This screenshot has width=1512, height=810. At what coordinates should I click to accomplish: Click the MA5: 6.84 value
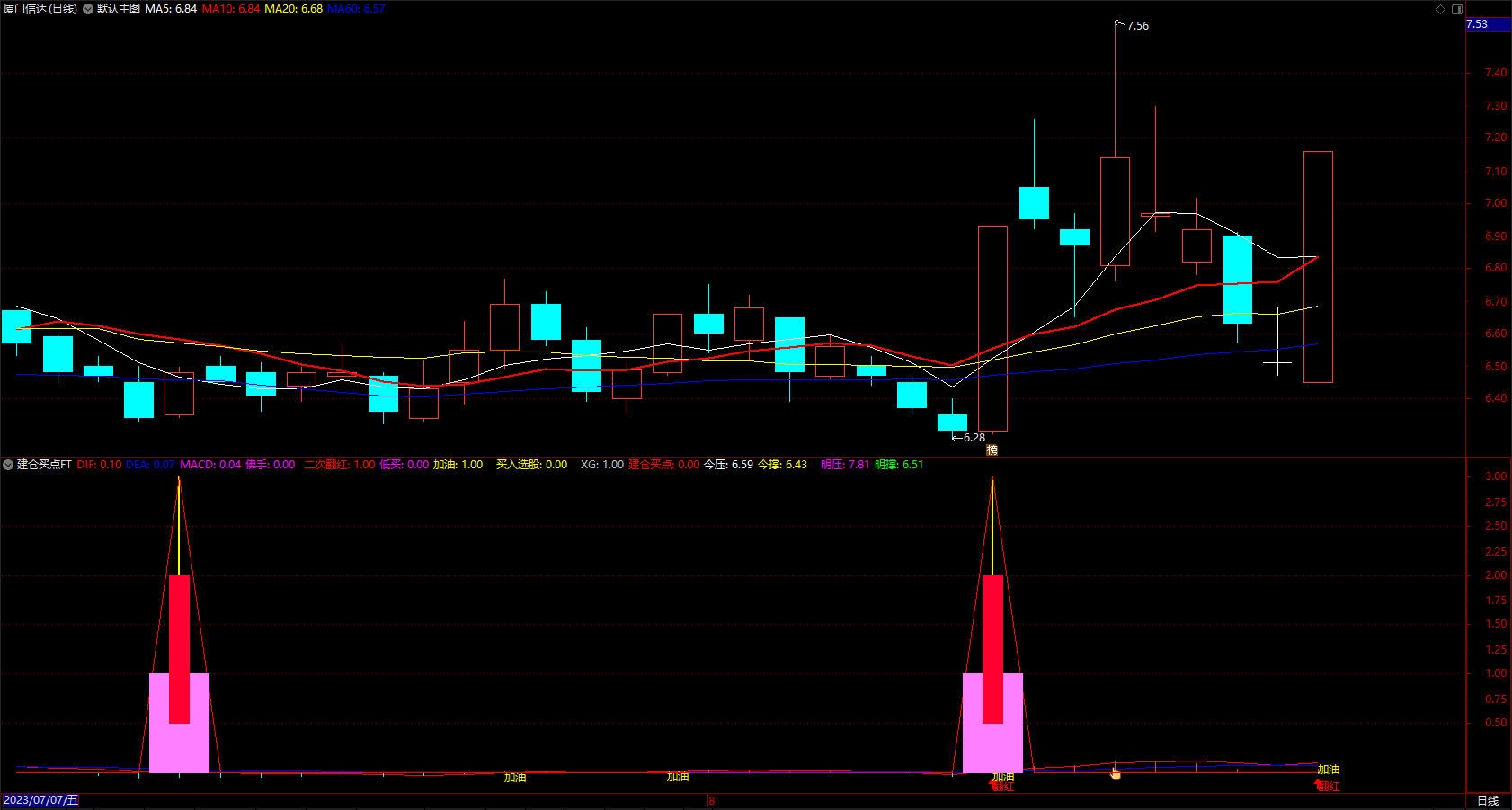click(x=171, y=9)
